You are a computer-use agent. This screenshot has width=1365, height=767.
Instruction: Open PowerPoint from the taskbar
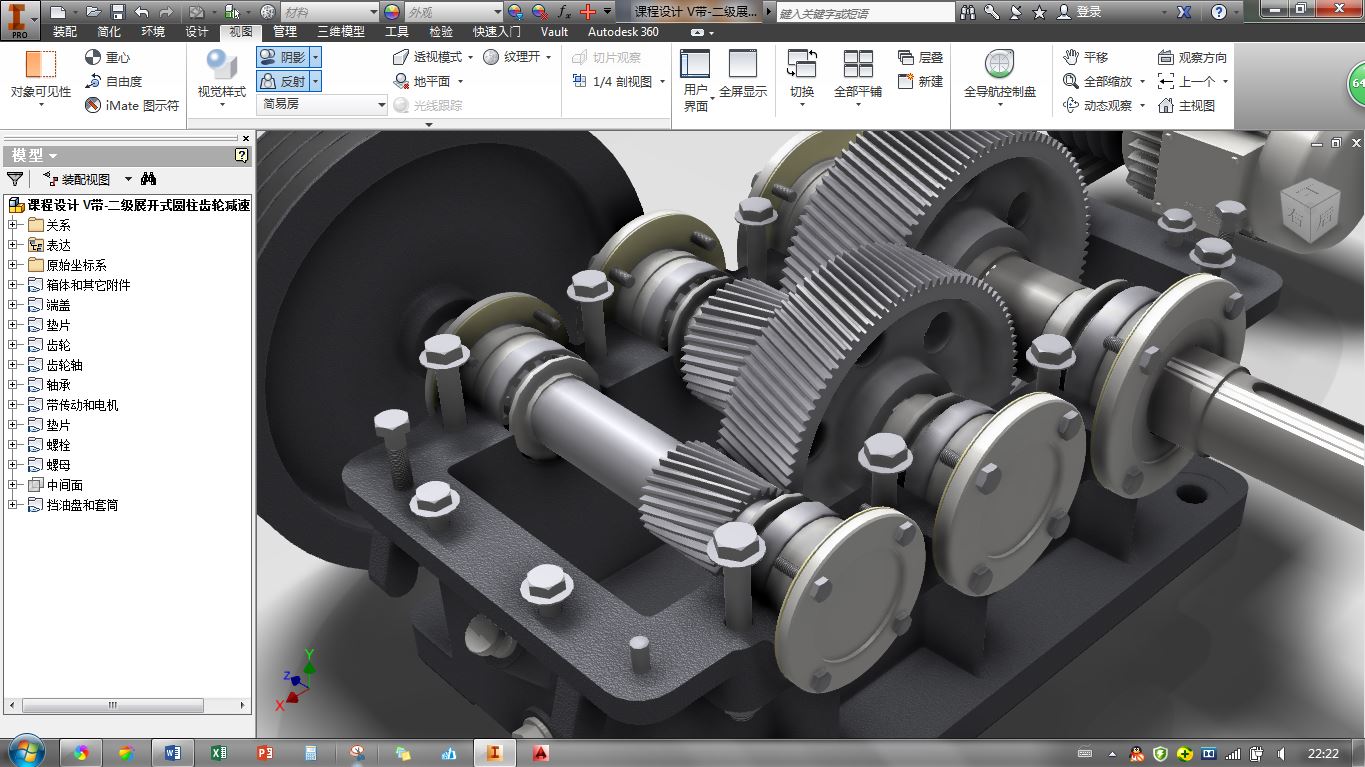click(265, 752)
